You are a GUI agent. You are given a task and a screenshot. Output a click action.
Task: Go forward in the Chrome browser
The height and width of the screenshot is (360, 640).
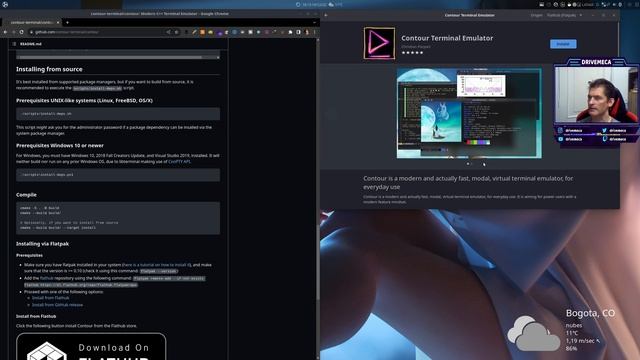point(13,32)
